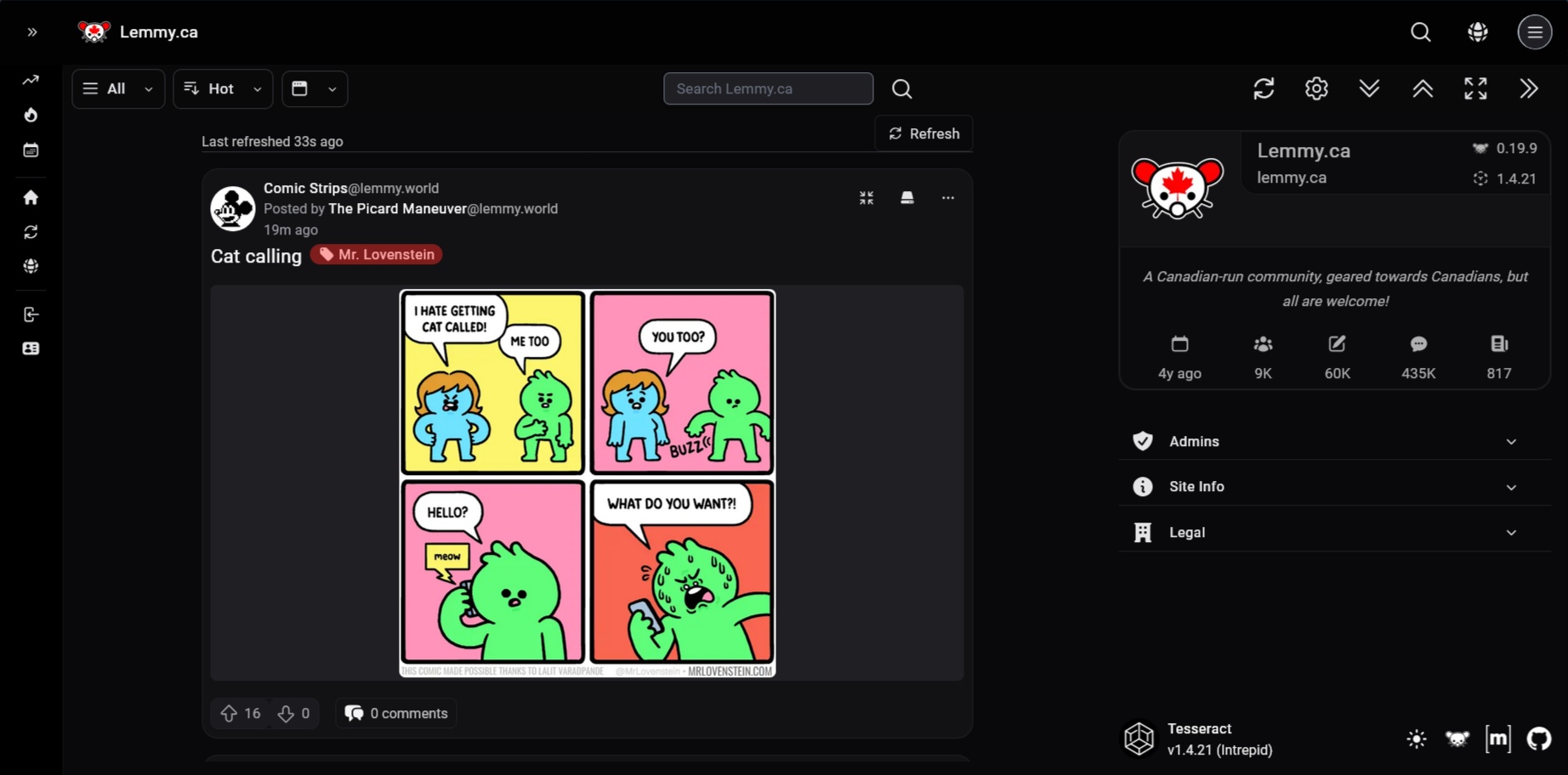Viewport: 1568px width, 775px height.
Task: Open the calendar date range dropdown
Action: [x=315, y=88]
